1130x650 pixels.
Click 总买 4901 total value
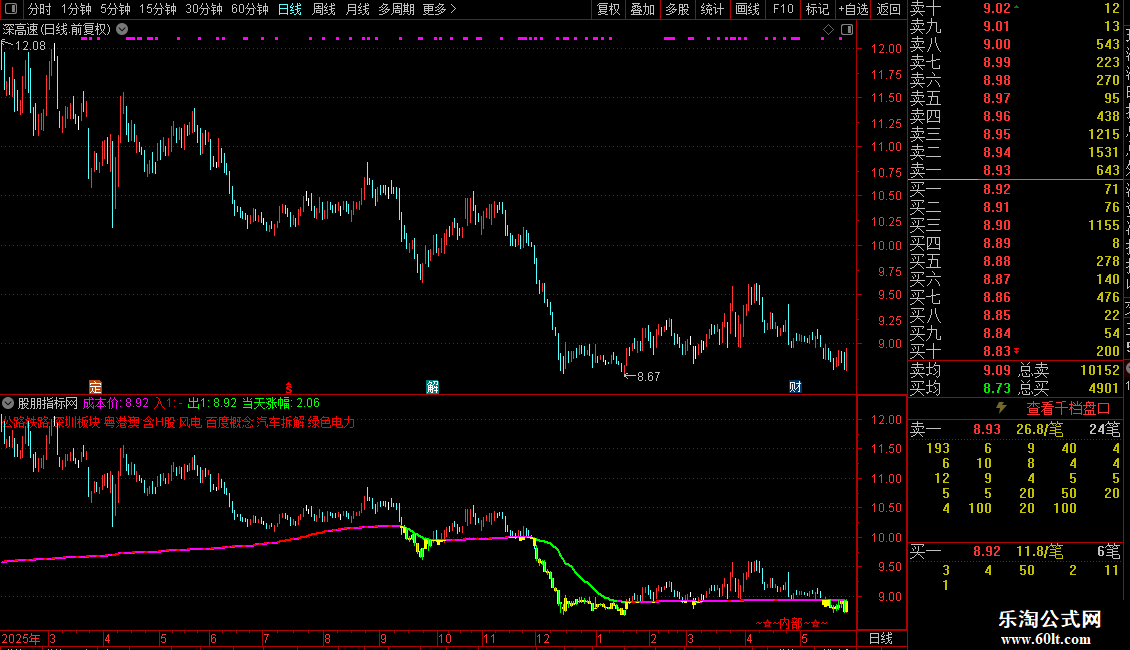(x=1103, y=388)
